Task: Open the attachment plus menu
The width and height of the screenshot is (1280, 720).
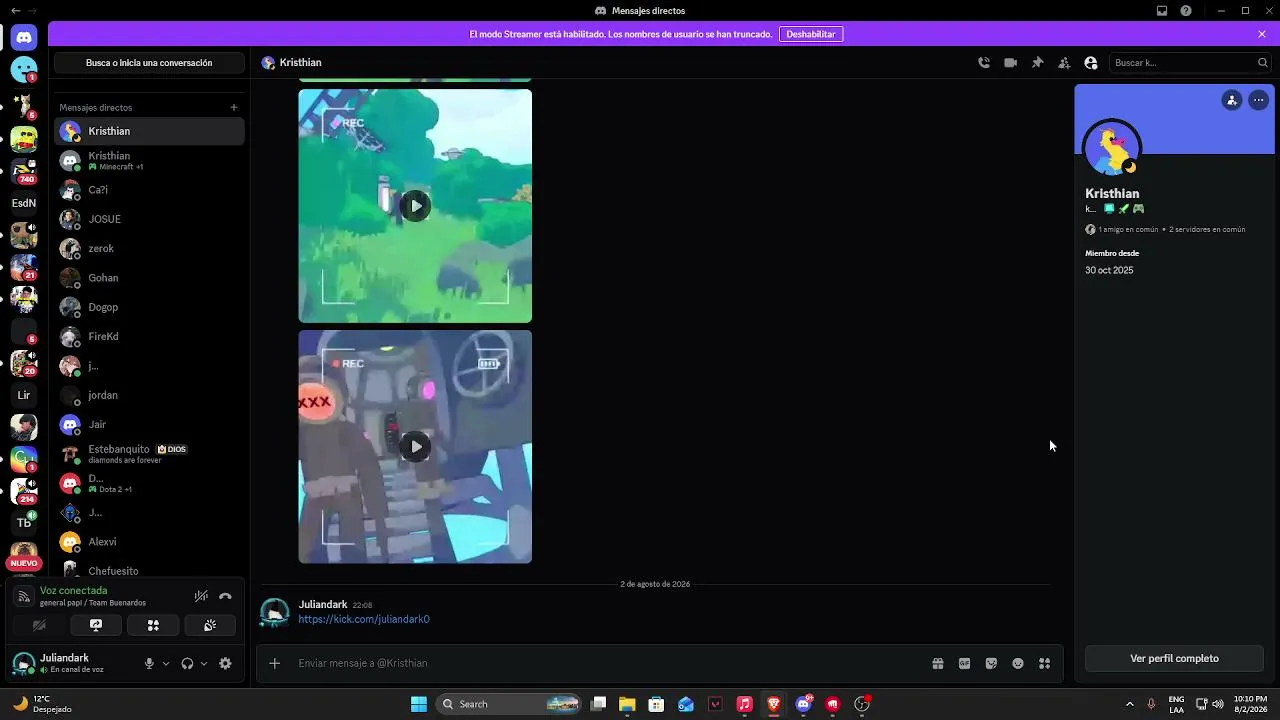Action: coord(275,663)
